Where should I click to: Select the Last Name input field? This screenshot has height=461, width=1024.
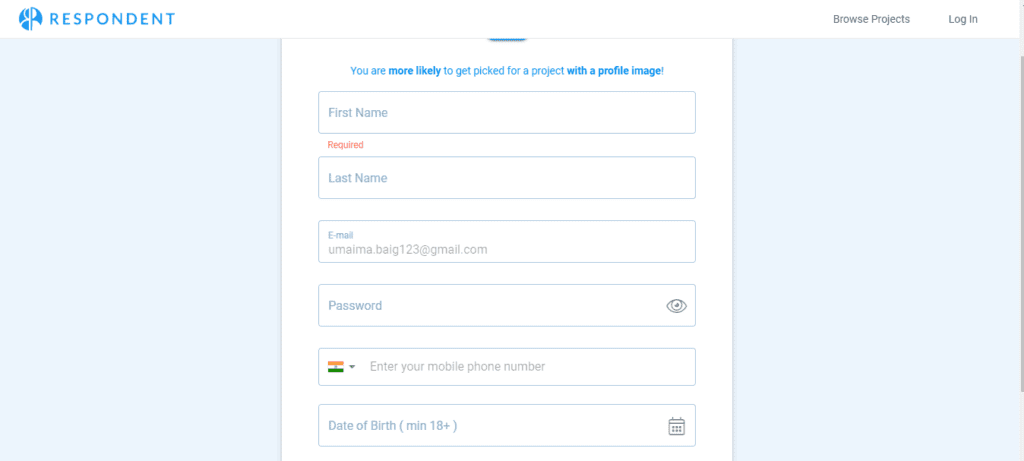point(507,178)
